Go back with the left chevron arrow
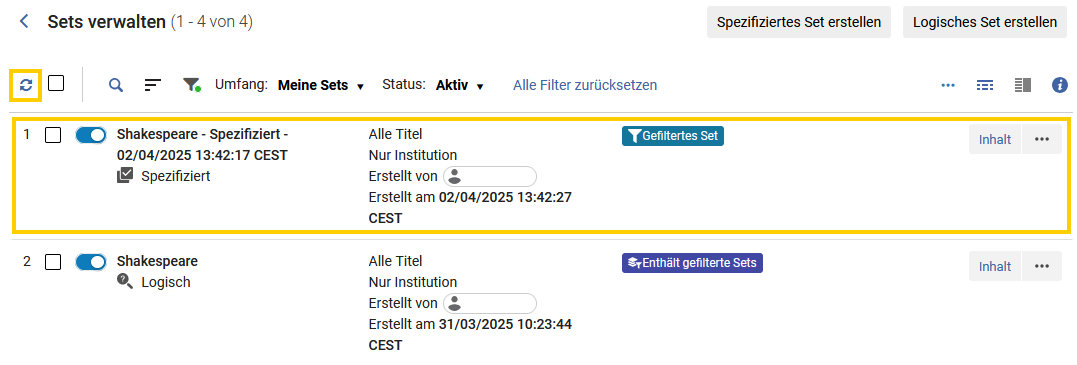The width and height of the screenshot is (1077, 365). tap(24, 22)
